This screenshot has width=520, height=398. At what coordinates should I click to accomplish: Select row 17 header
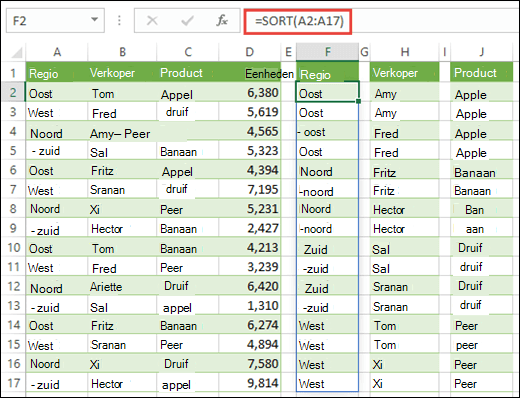pyautogui.click(x=13, y=383)
